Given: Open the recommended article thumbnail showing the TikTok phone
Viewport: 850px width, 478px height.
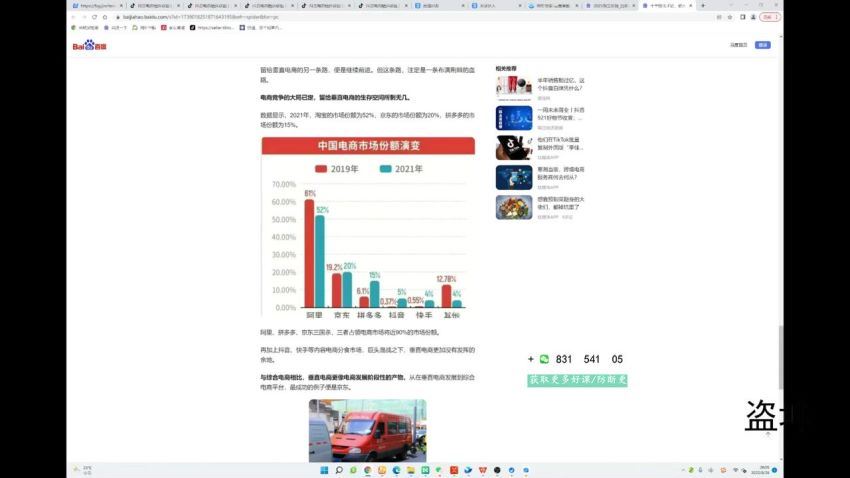Looking at the screenshot, I should 514,148.
